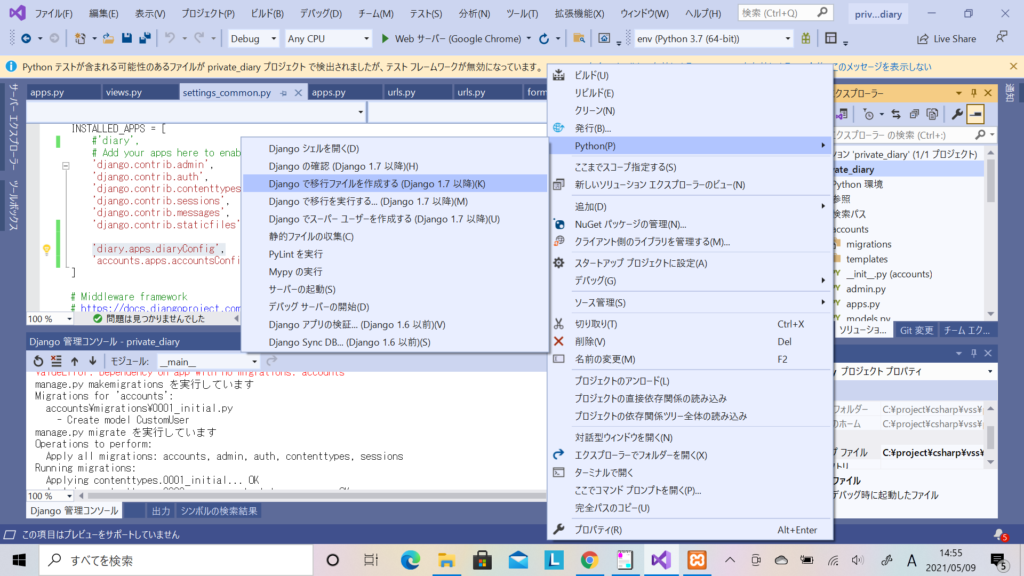Click the Properties grid vertical scrollbar

[x=991, y=436]
